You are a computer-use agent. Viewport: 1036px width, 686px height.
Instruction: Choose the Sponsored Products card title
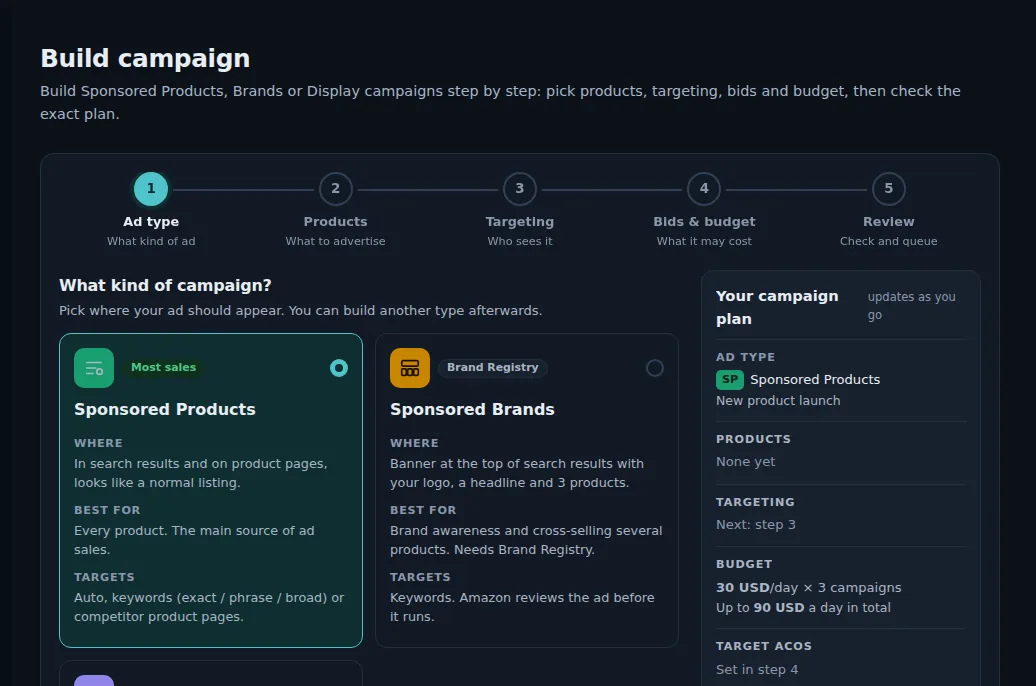click(165, 409)
